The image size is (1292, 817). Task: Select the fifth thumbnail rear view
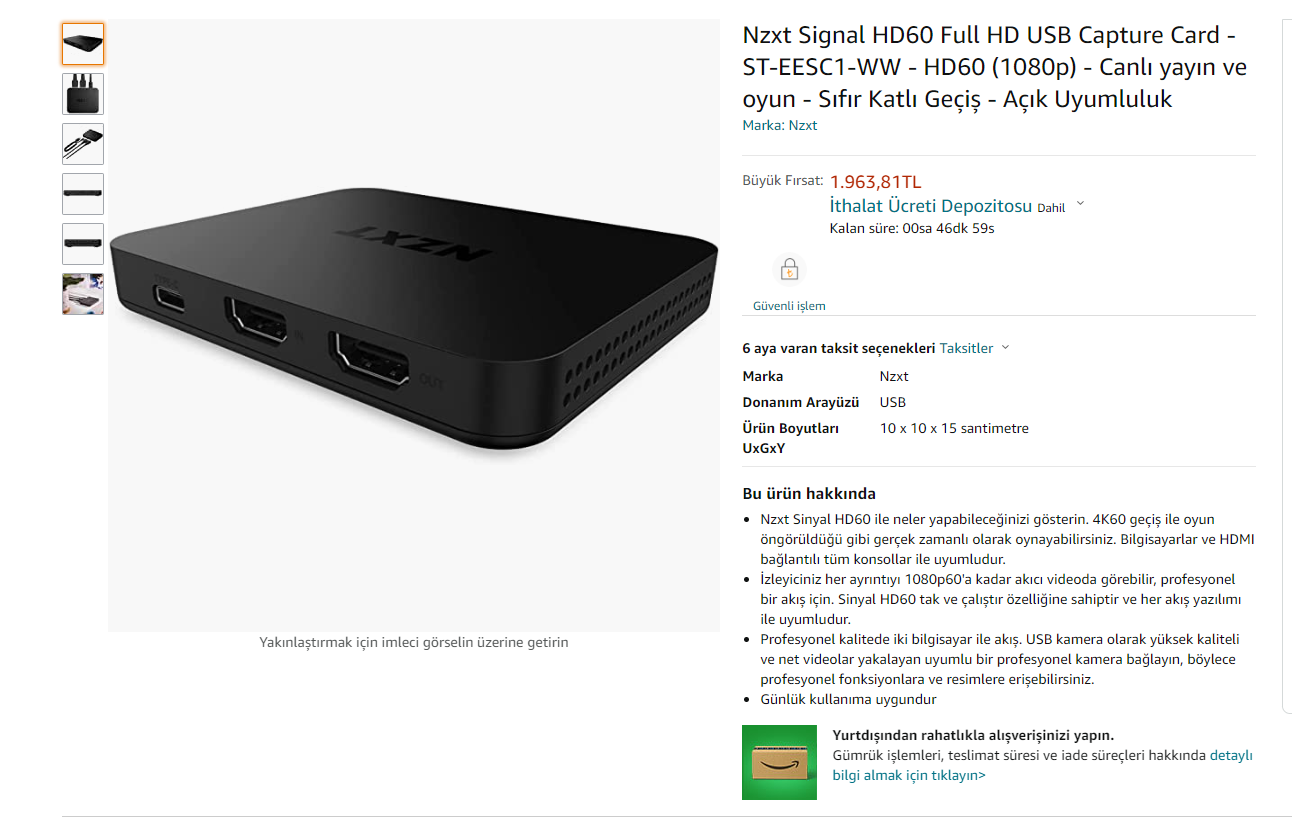coord(83,244)
